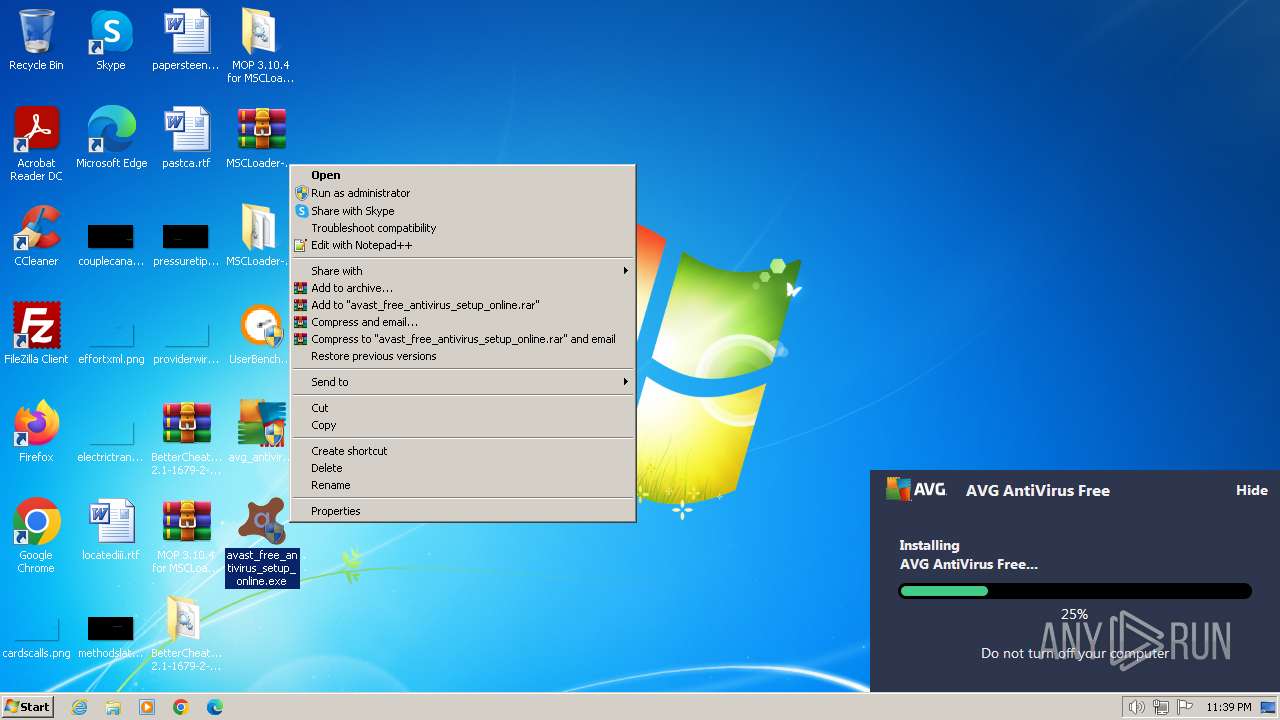Screen dimensions: 1280x720
Task: Open Internet Explorer from taskbar
Action: point(79,707)
